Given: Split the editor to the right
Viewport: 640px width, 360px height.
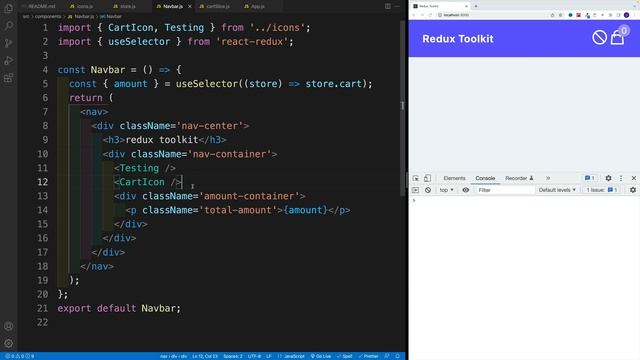Looking at the screenshot, I should pyautogui.click(x=388, y=6).
